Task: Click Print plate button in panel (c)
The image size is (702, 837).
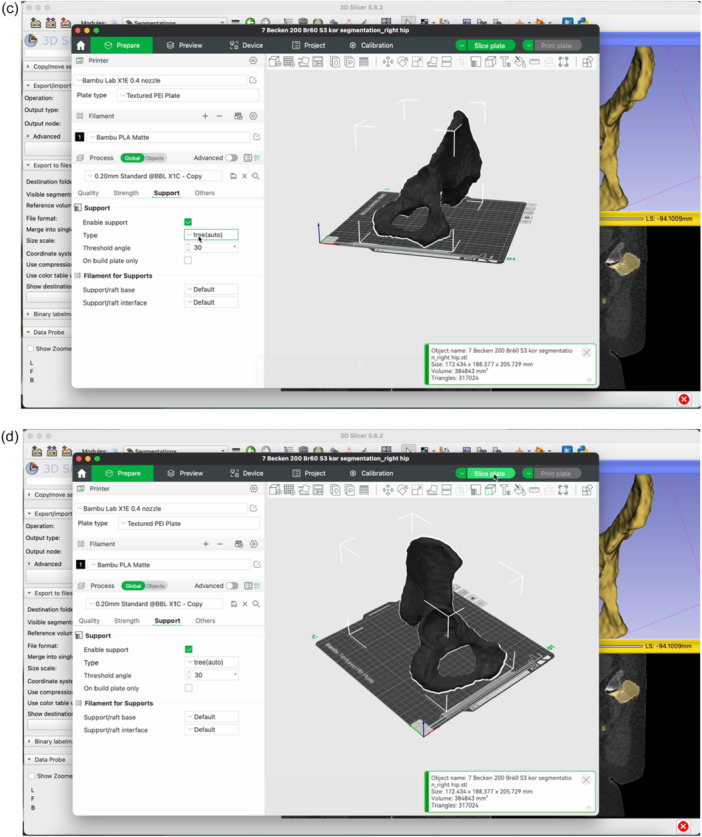Action: (x=556, y=46)
